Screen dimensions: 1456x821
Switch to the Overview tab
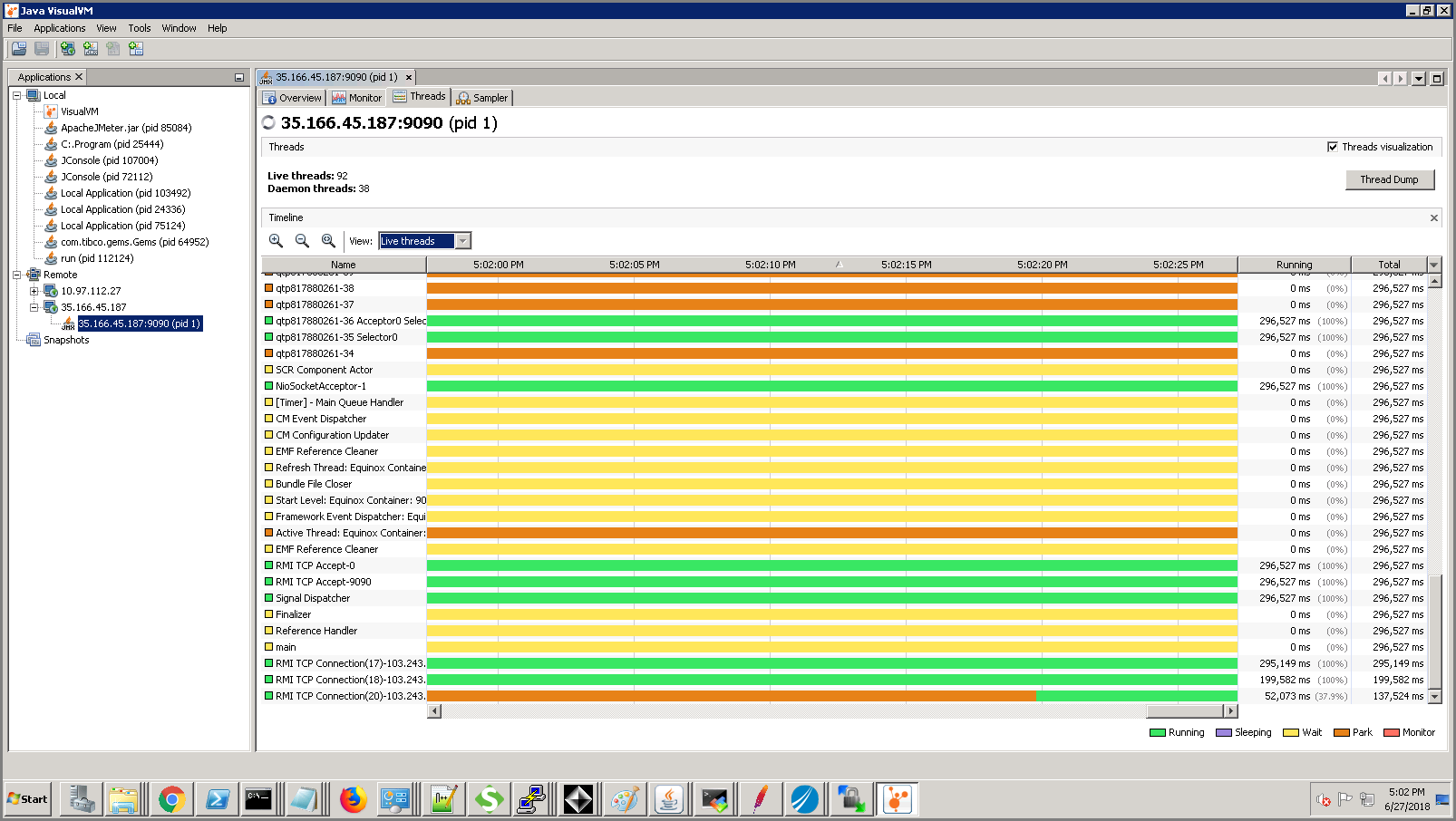(292, 98)
